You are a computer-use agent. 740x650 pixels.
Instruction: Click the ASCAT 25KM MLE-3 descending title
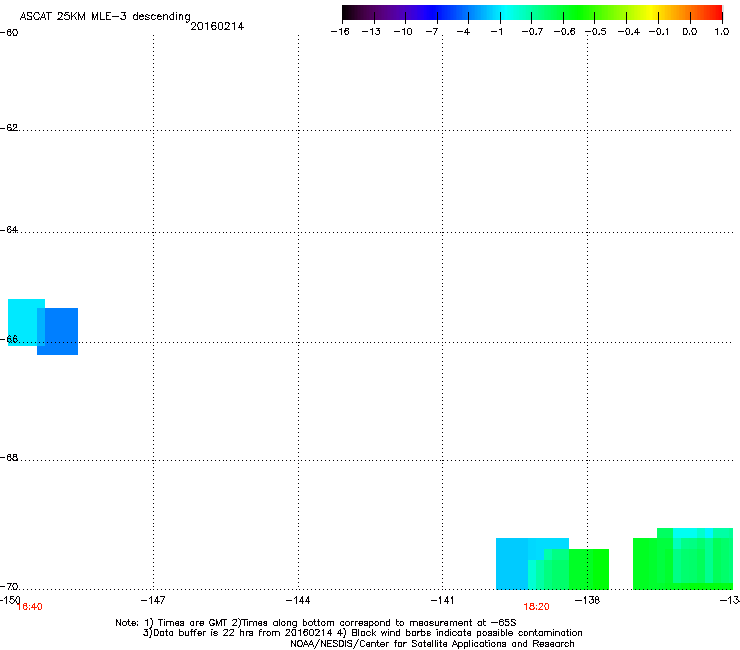click(105, 17)
